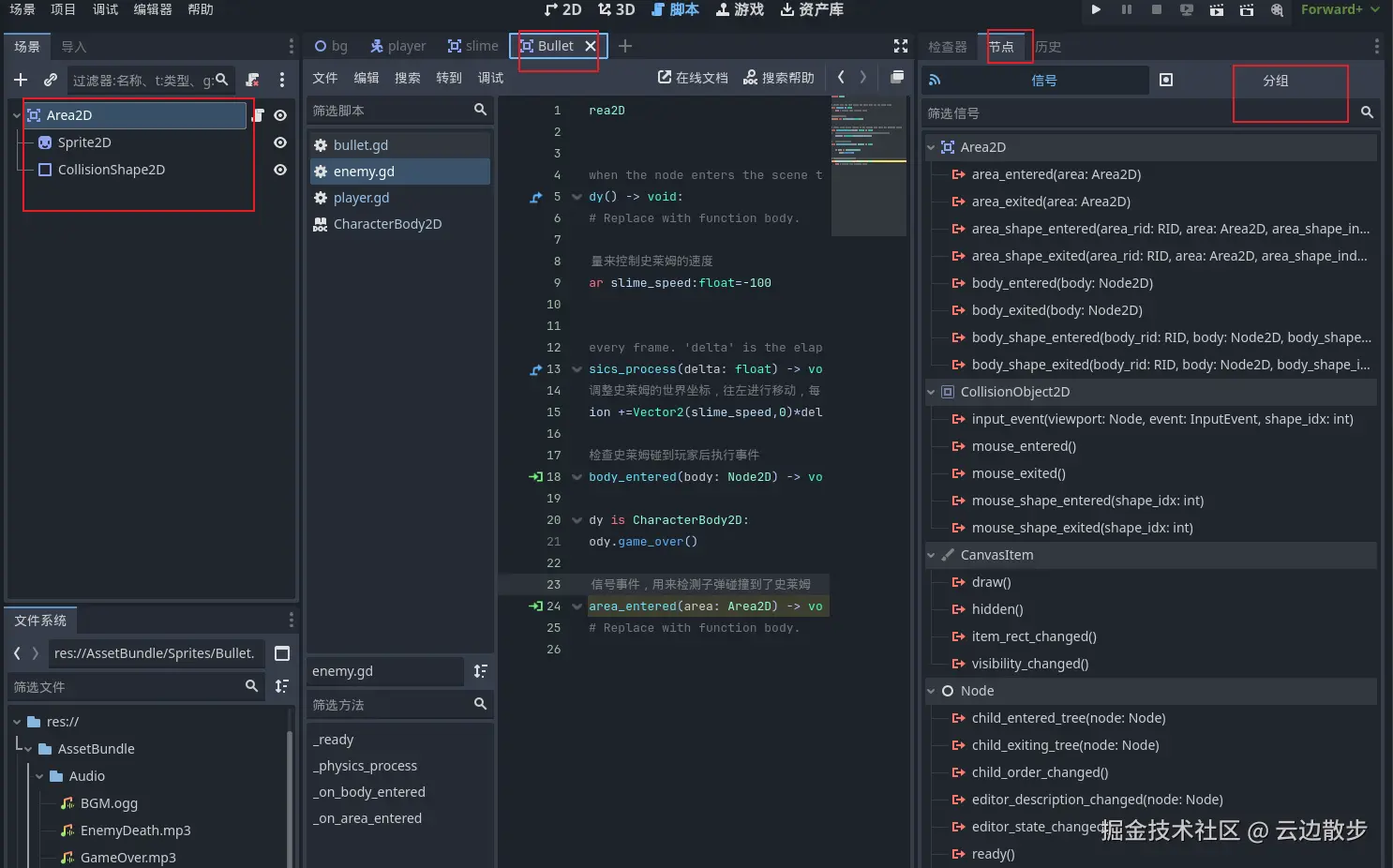This screenshot has height=868, width=1393.
Task: Open the 编辑器 menu
Action: (x=153, y=9)
